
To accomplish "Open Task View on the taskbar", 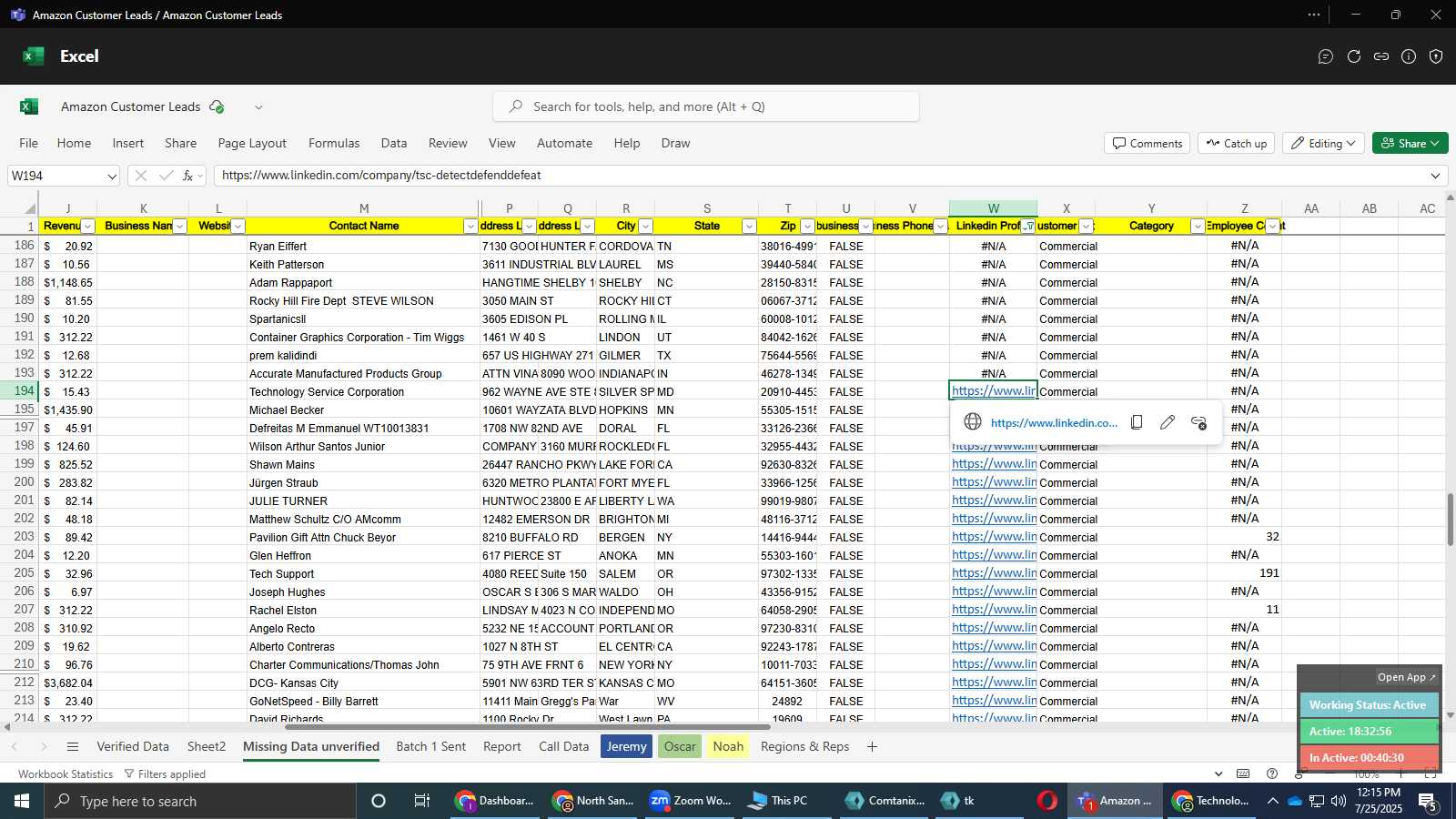I will coord(422,801).
